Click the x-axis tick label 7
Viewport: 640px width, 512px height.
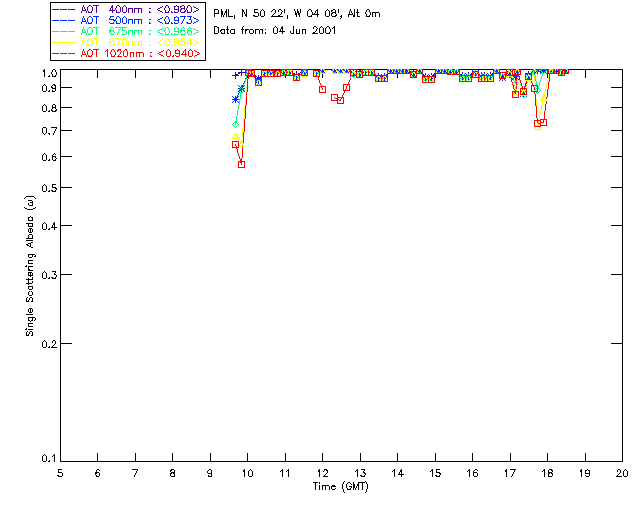135,473
